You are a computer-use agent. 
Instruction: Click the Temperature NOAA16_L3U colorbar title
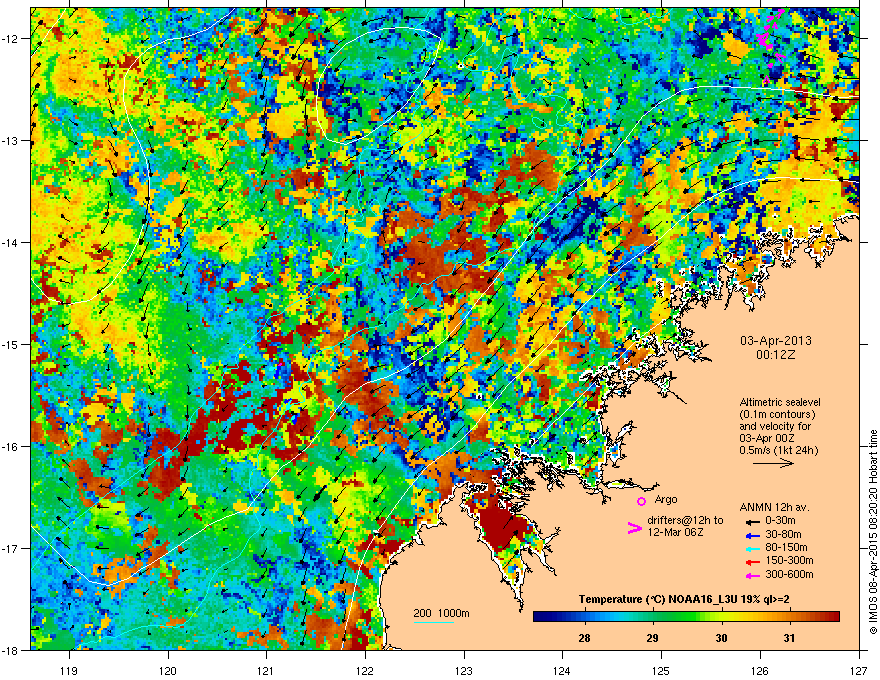[x=684, y=599]
